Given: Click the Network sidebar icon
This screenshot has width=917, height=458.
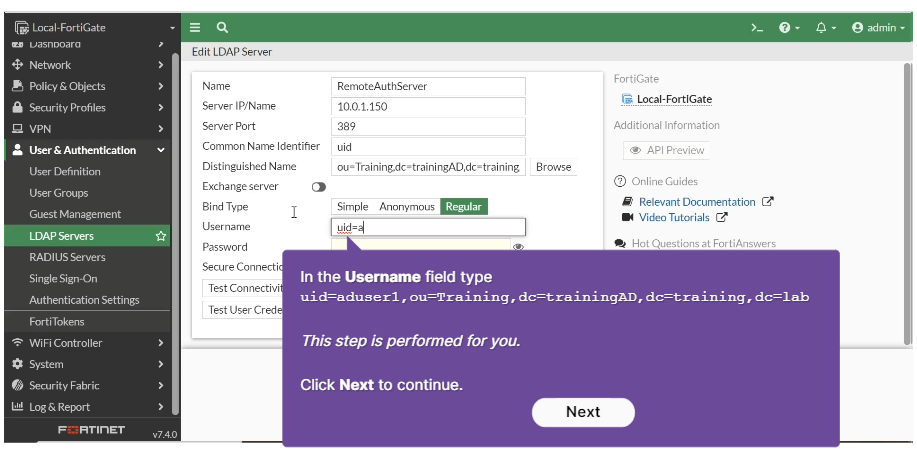Looking at the screenshot, I should coord(18,65).
